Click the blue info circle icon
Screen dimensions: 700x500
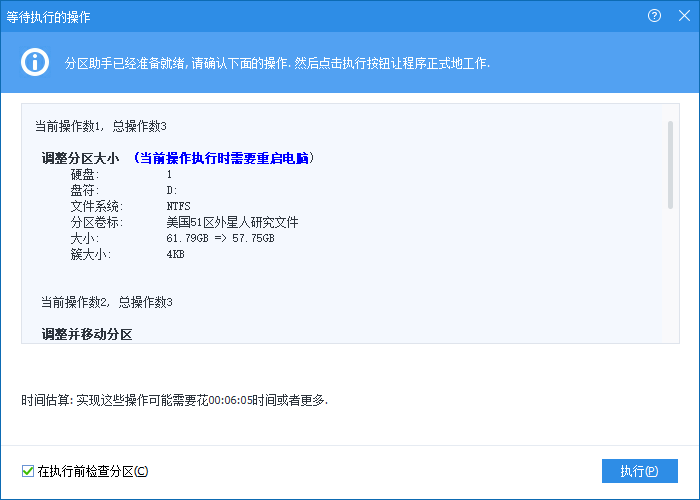tap(35, 62)
